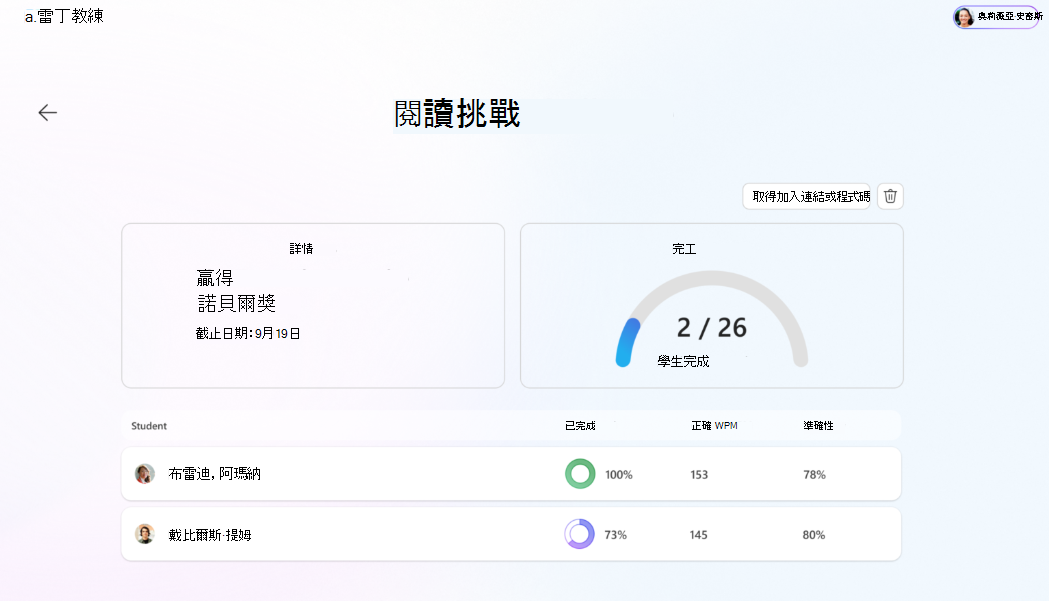1049x601 pixels.
Task: Sort by 已完成 column header
Action: [580, 426]
